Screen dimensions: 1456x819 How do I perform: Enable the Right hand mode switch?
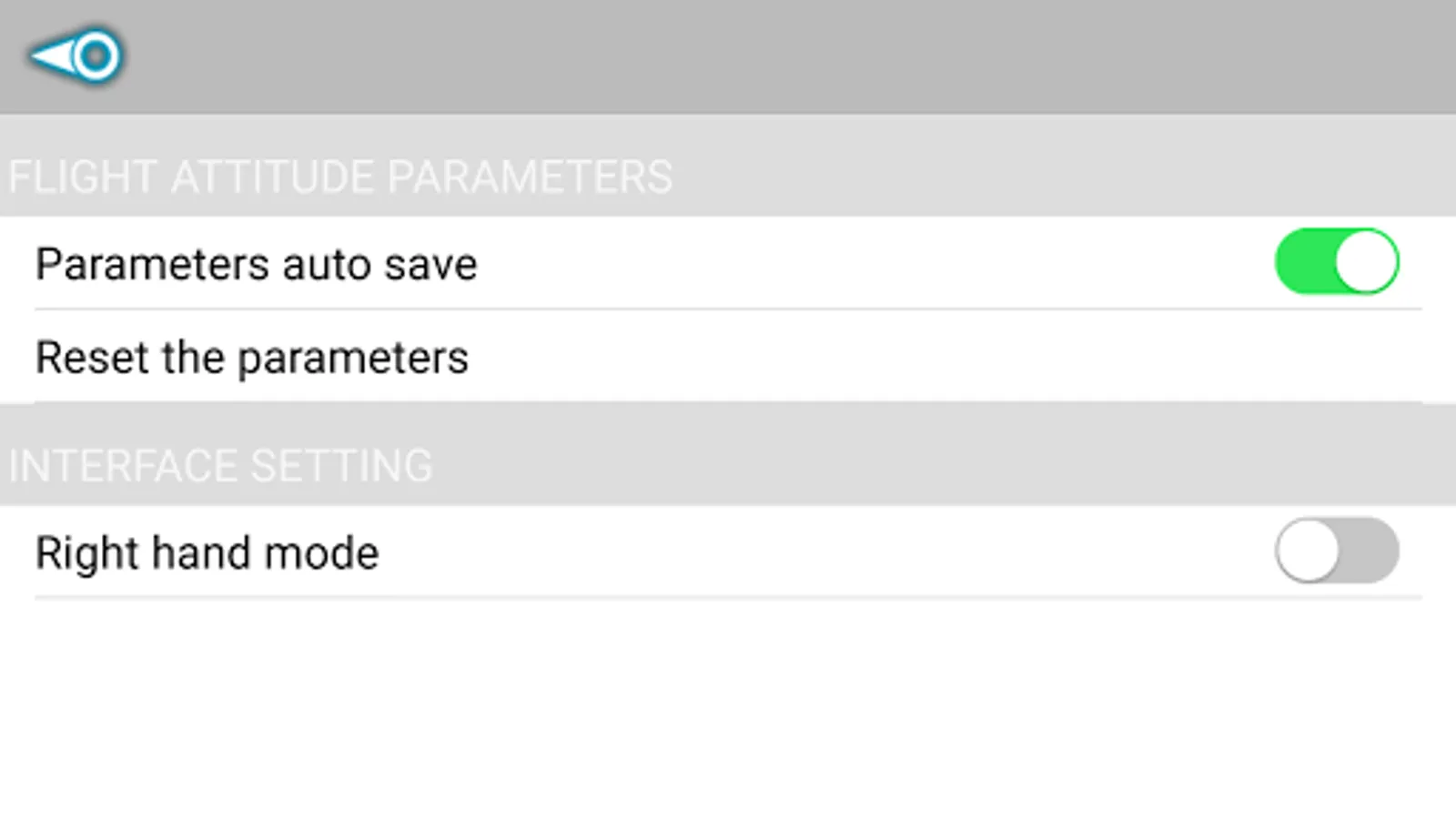pyautogui.click(x=1336, y=551)
